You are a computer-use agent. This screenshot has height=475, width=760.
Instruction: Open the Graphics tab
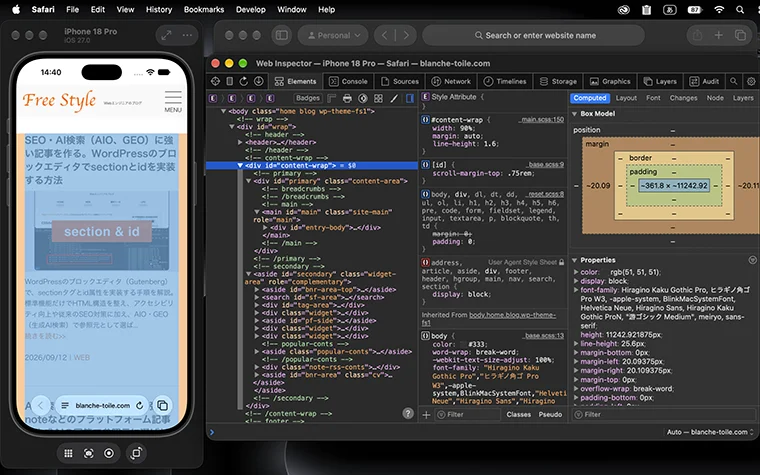click(610, 81)
